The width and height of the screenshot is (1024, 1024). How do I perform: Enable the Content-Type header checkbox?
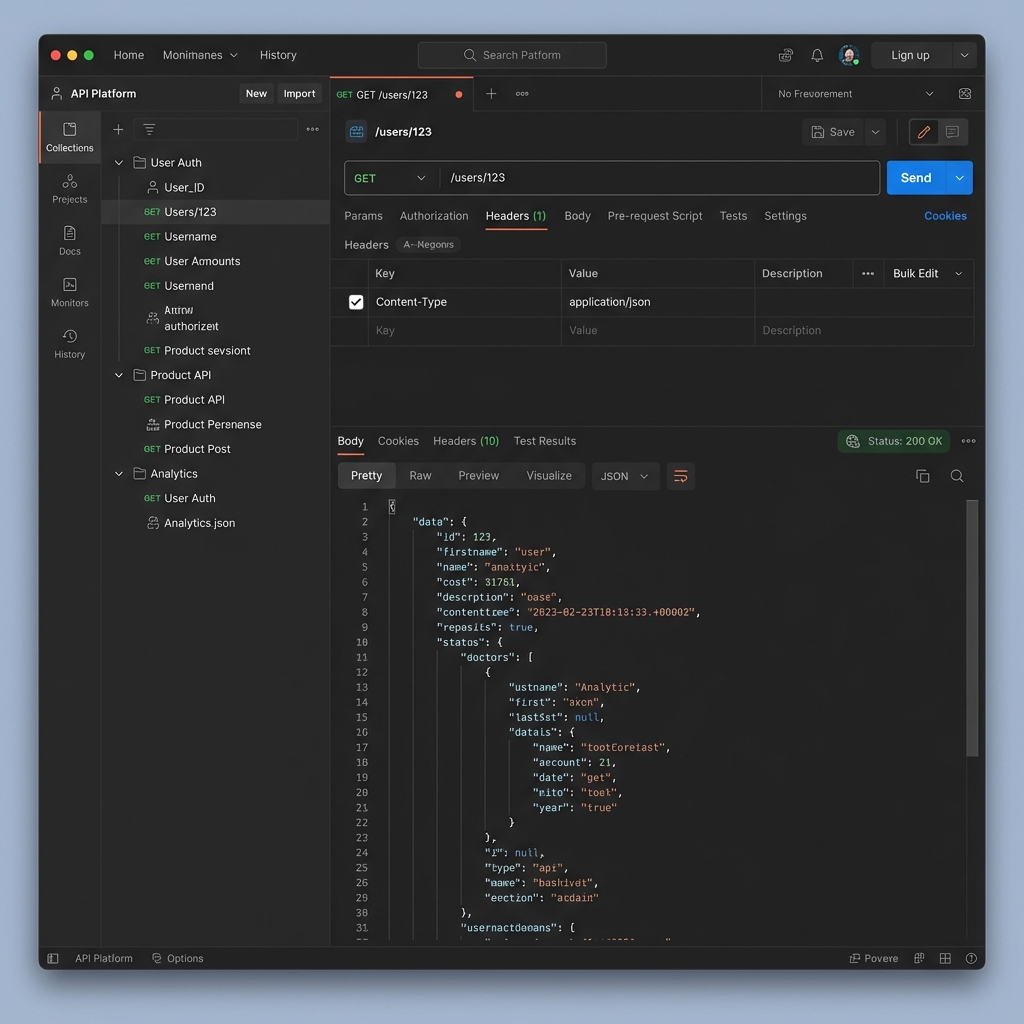[355, 301]
